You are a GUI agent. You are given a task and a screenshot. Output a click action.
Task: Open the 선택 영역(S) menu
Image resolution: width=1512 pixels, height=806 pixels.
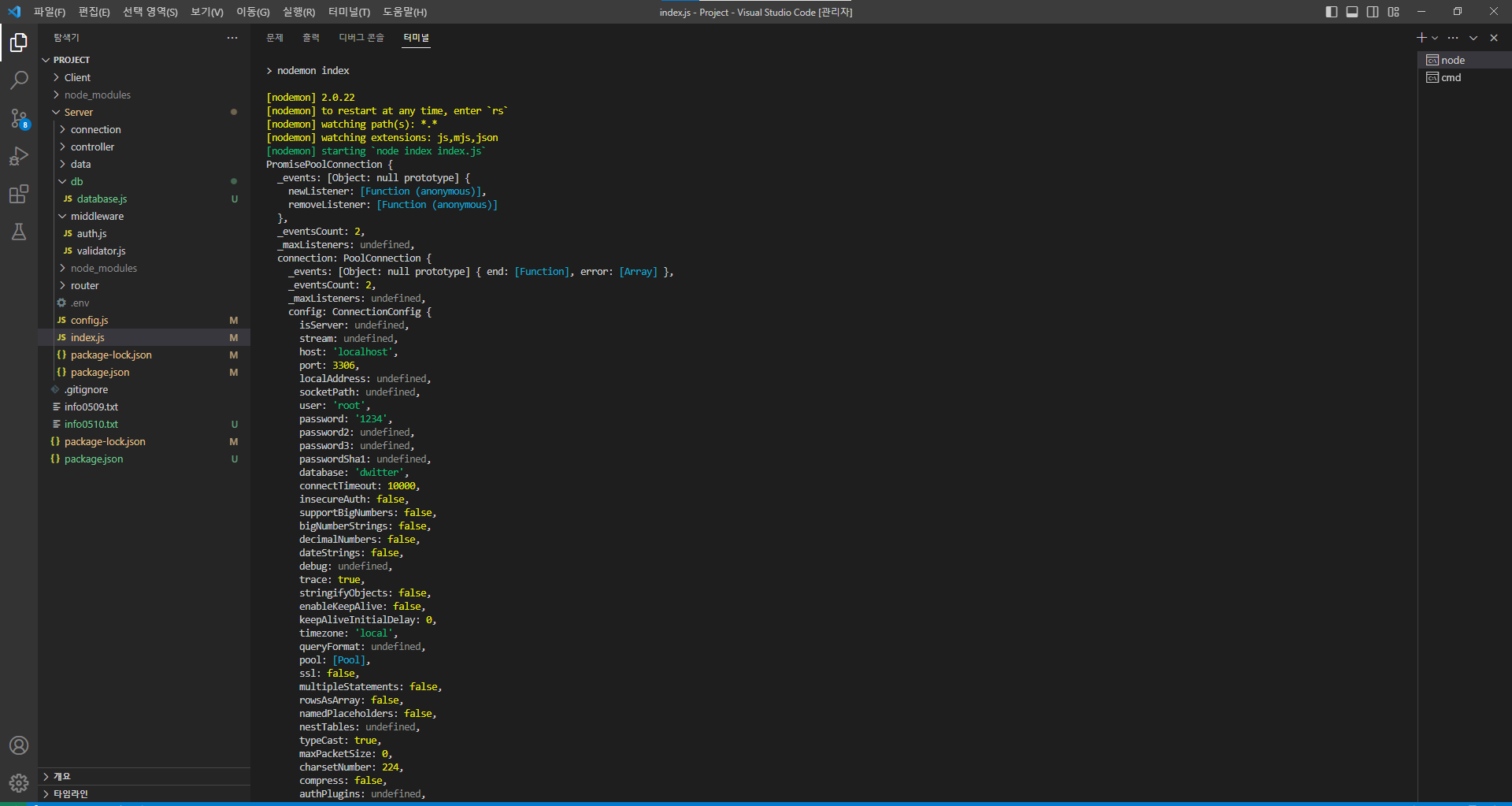(150, 12)
